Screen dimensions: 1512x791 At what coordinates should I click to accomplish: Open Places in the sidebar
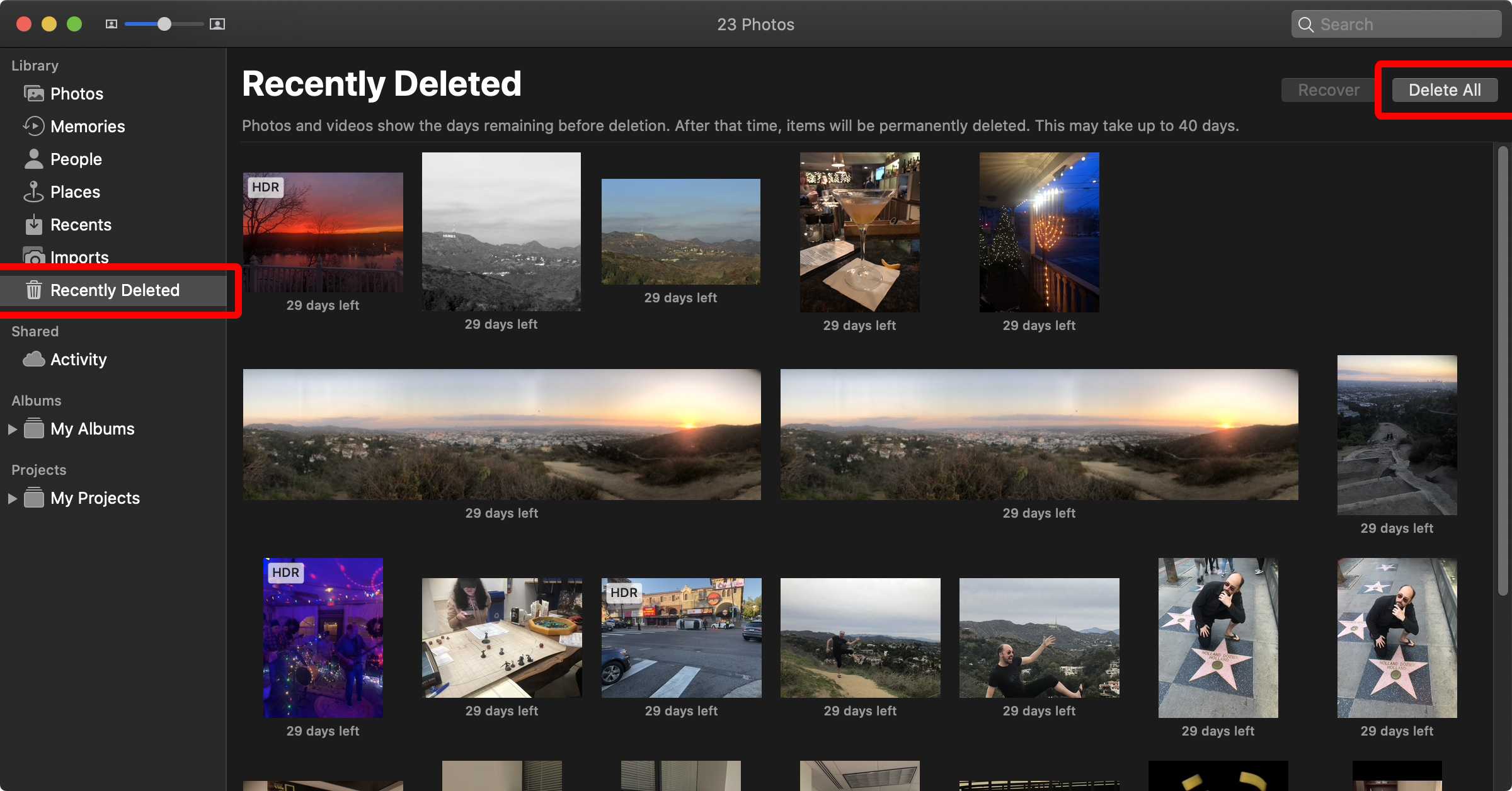tap(113, 192)
